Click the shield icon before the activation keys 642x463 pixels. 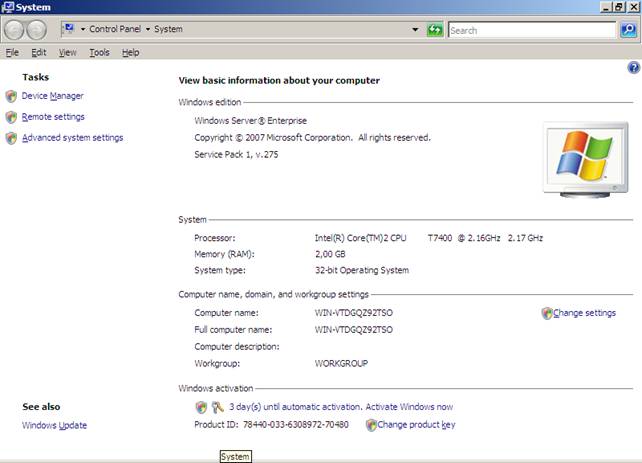(x=201, y=407)
